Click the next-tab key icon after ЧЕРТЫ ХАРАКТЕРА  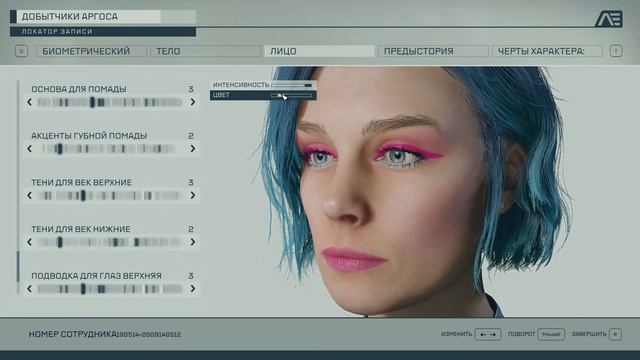616,51
